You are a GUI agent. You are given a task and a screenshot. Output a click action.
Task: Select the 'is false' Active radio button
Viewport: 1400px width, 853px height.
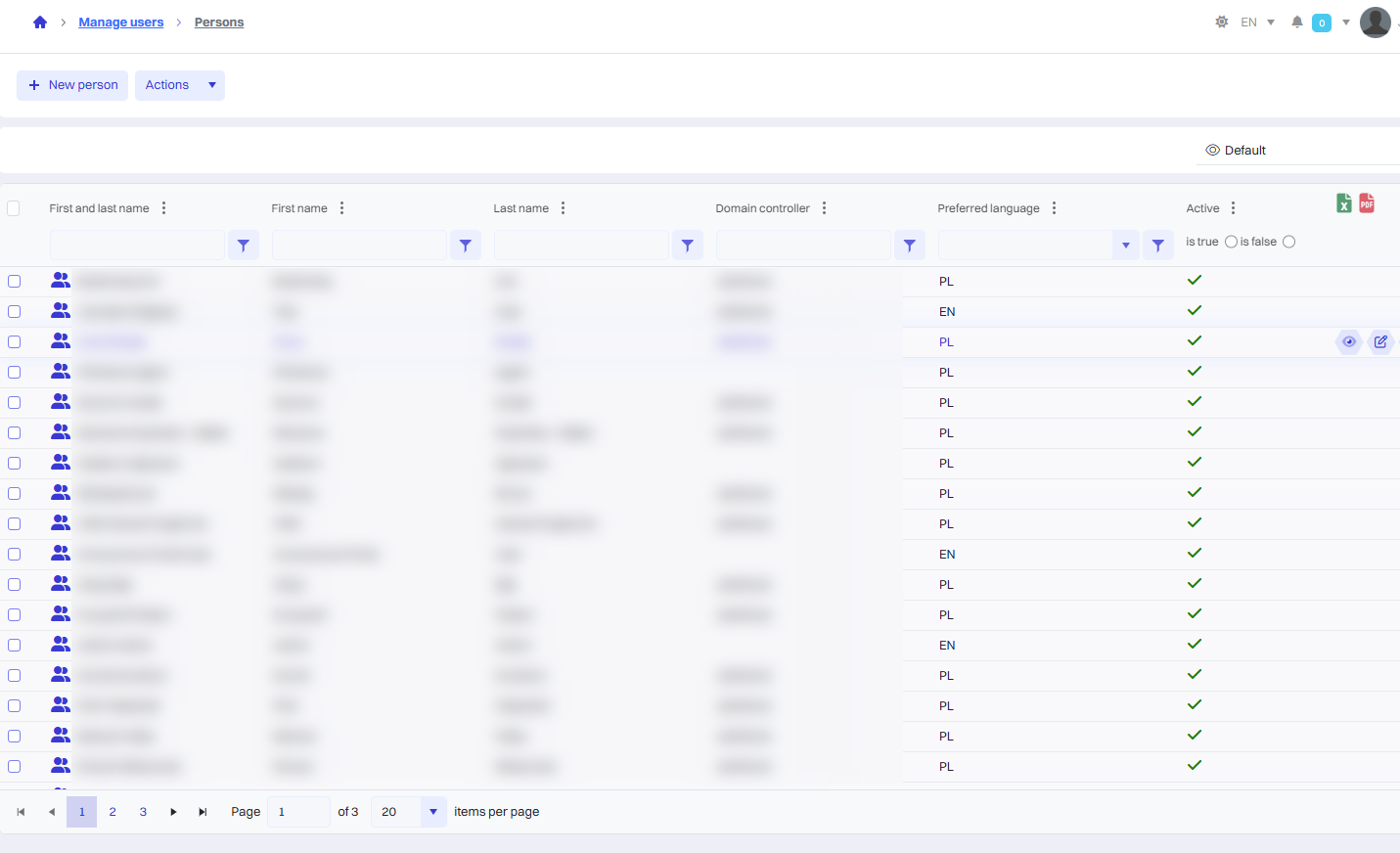click(1288, 242)
